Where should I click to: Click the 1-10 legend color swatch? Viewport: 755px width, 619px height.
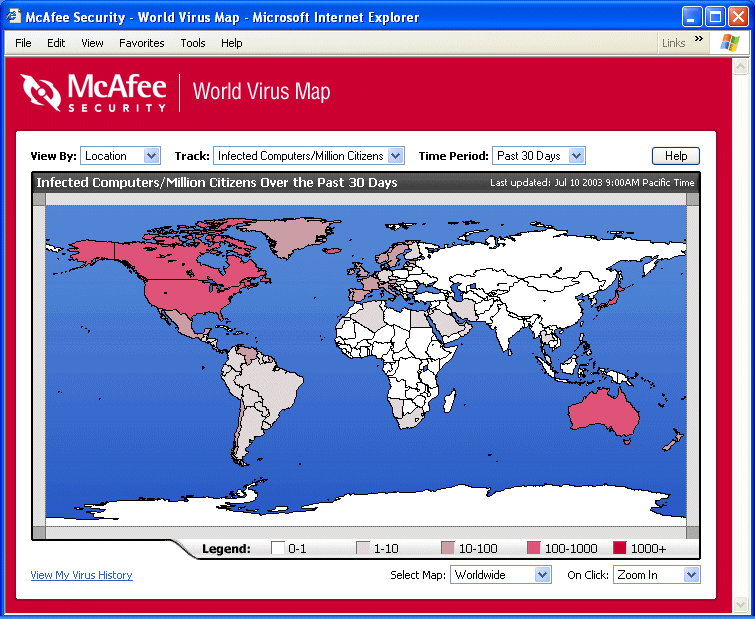[363, 548]
